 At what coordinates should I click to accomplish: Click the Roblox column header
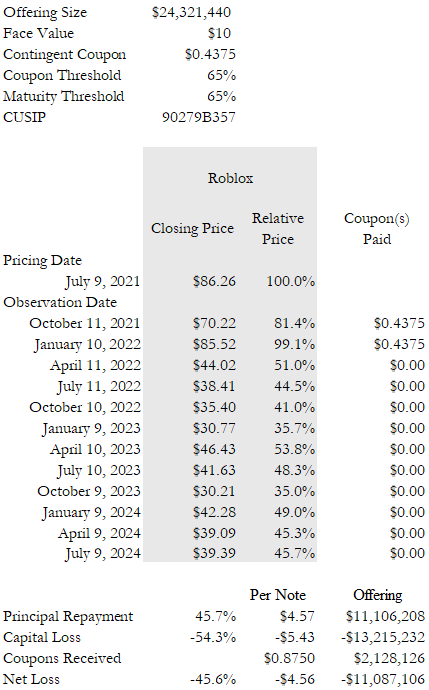point(231,178)
